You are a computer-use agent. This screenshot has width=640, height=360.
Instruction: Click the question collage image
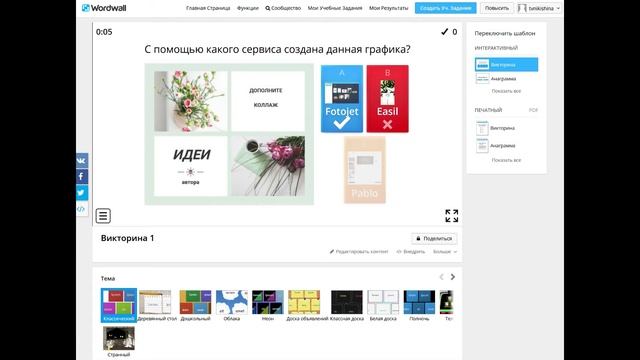(229, 134)
